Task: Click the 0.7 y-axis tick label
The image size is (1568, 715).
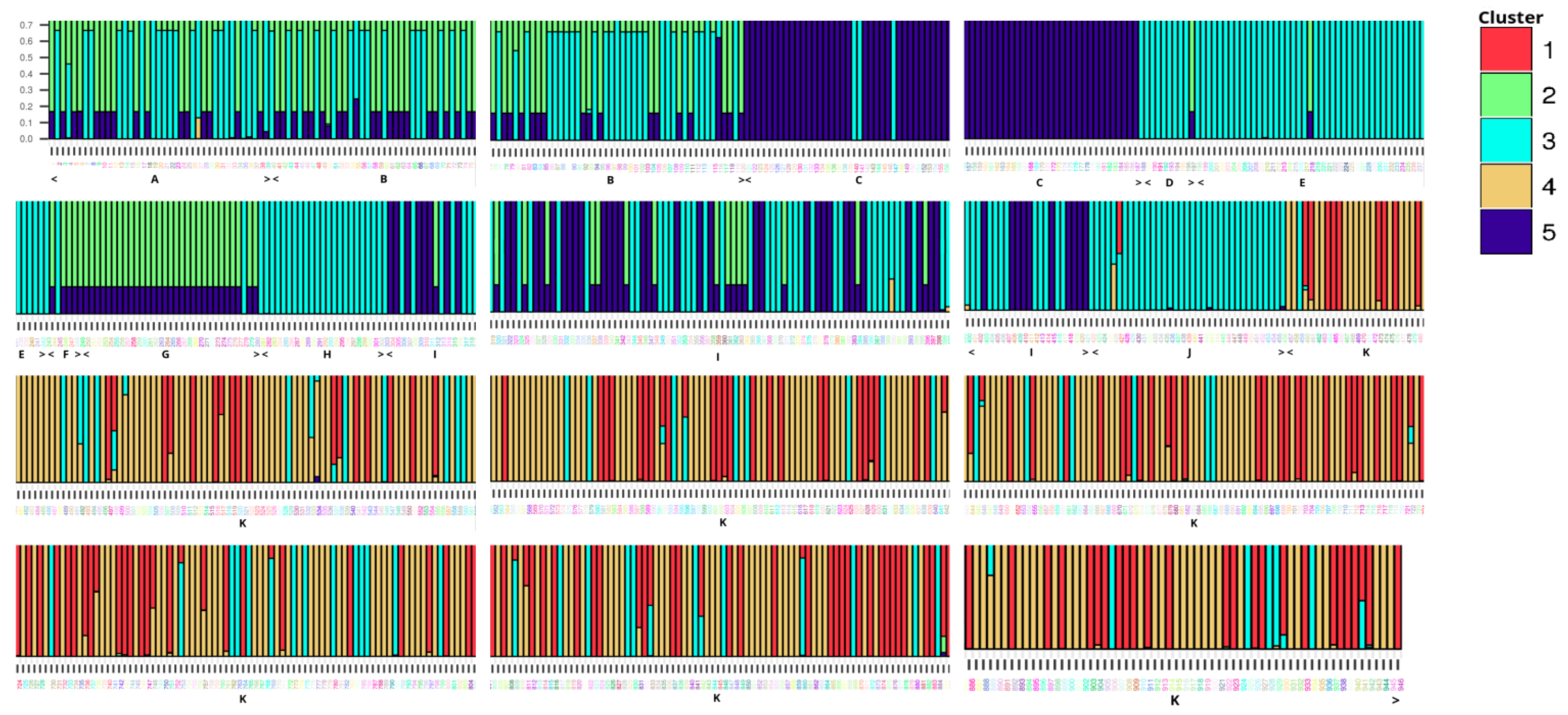Action: click(x=26, y=25)
